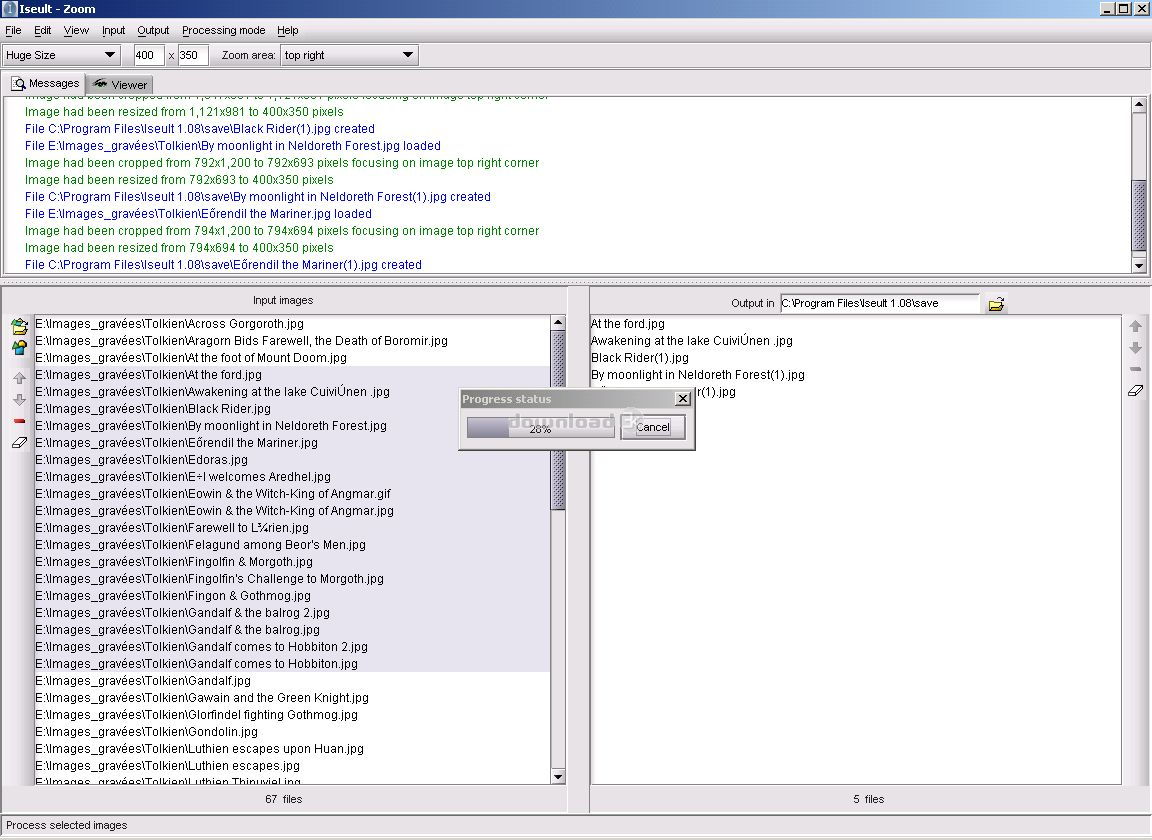1152x840 pixels.
Task: Click the width field containing 400
Action: pos(148,55)
